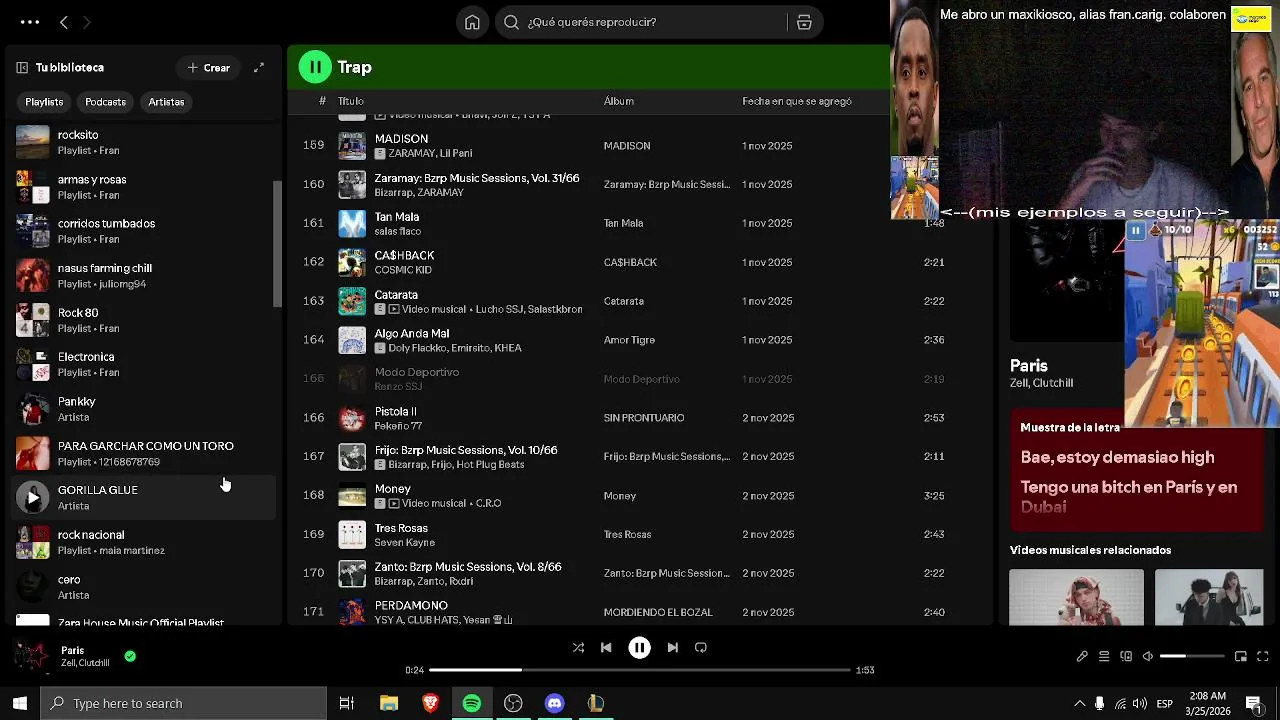
Task: Mute with the volume speaker icon
Action: click(1148, 657)
